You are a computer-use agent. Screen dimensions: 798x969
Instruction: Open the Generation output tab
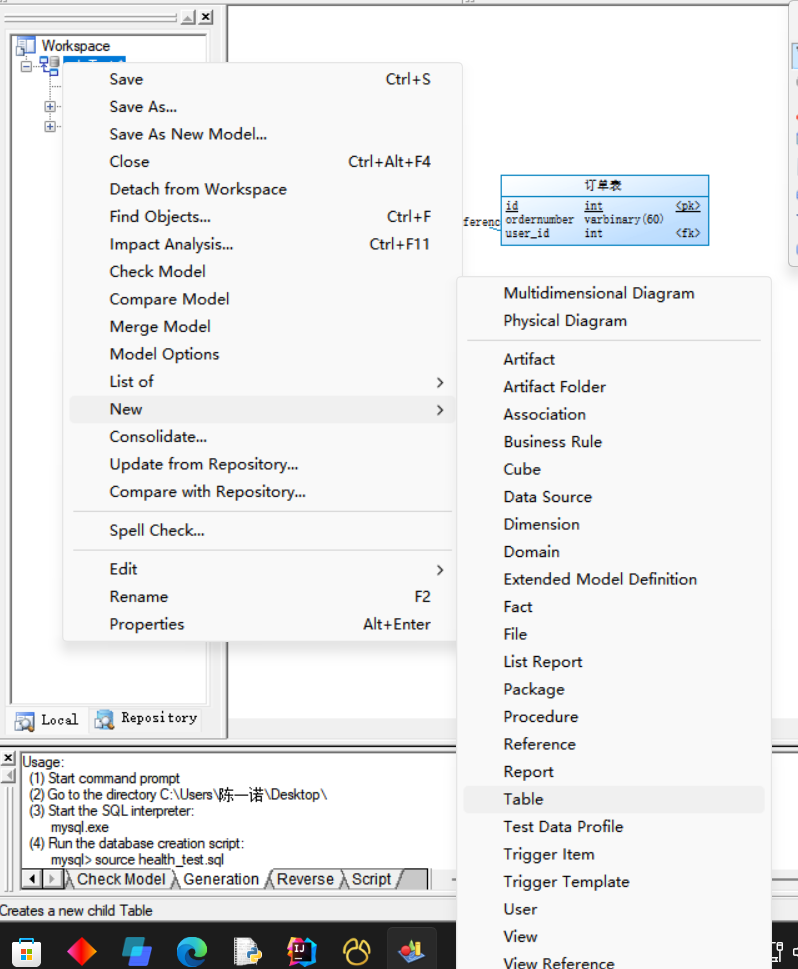[x=221, y=879]
